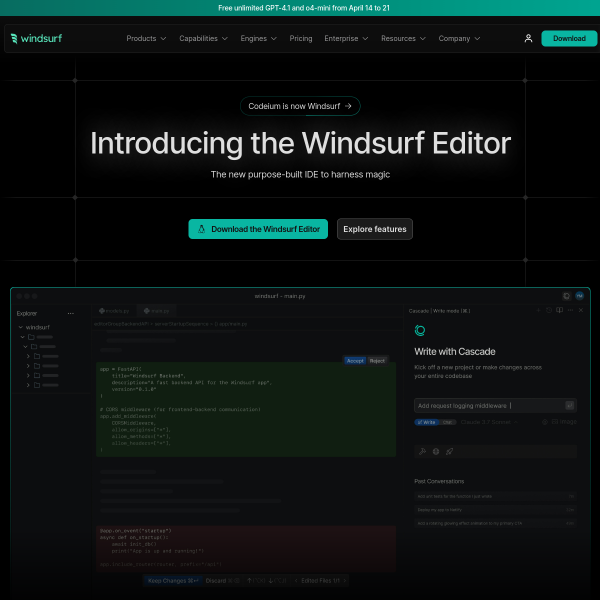Click the serverStartupSequence breadcrumb segment
600x600 pixels.
pyautogui.click(x=181, y=324)
